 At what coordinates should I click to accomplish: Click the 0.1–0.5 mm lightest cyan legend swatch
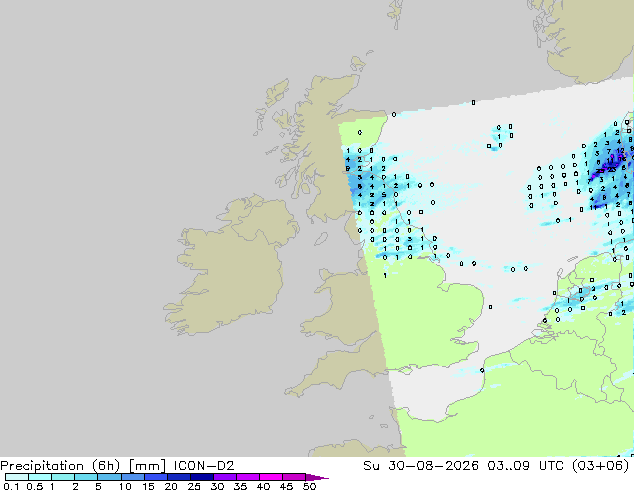point(17,477)
